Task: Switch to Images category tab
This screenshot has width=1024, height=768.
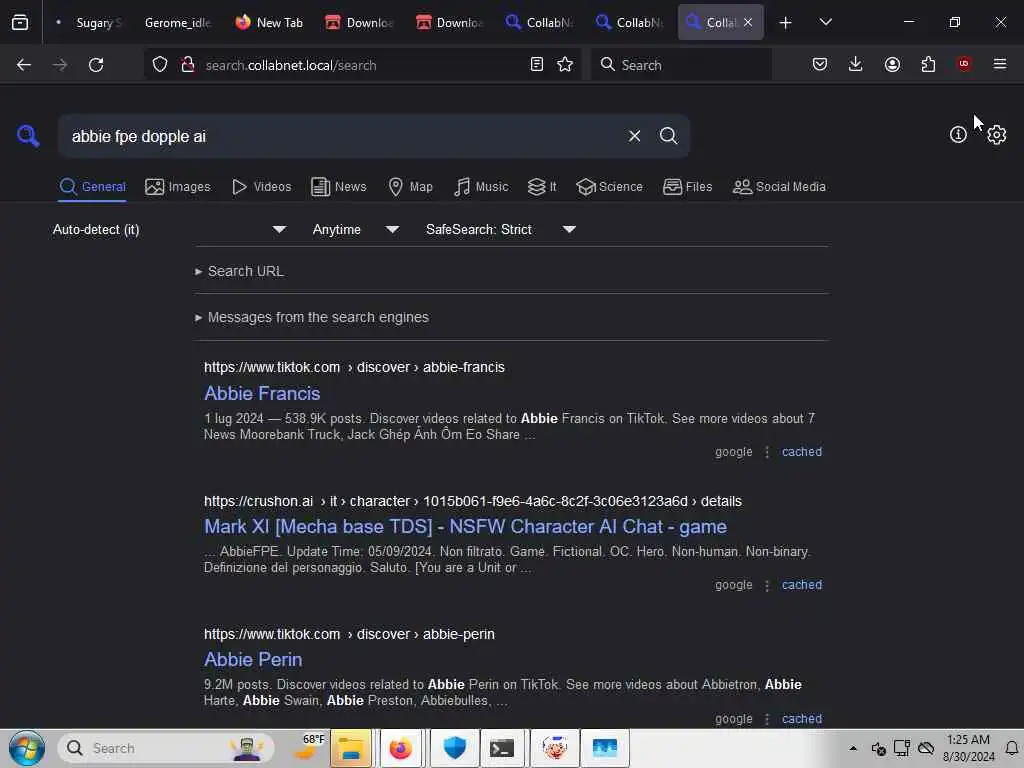Action: click(x=178, y=187)
